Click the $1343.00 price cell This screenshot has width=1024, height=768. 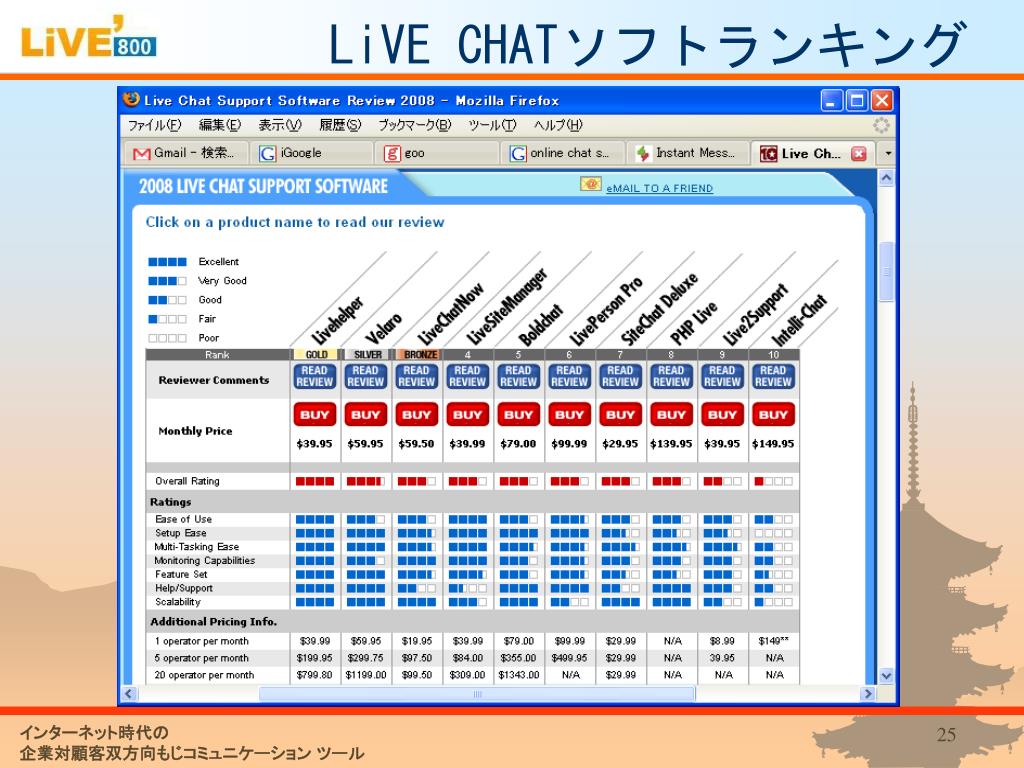point(519,675)
